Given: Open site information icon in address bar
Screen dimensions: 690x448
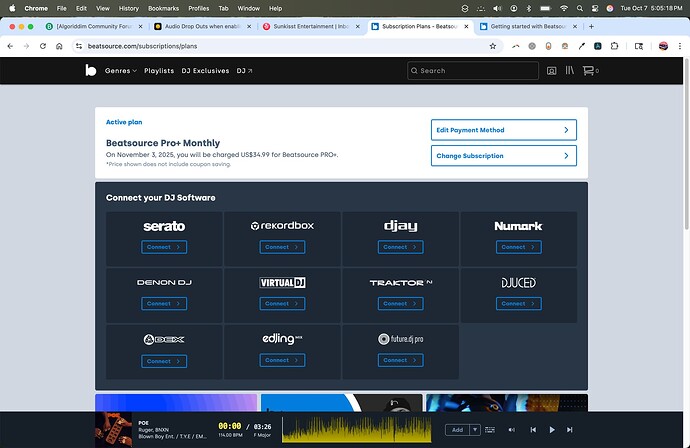Looking at the screenshot, I should pos(79,46).
